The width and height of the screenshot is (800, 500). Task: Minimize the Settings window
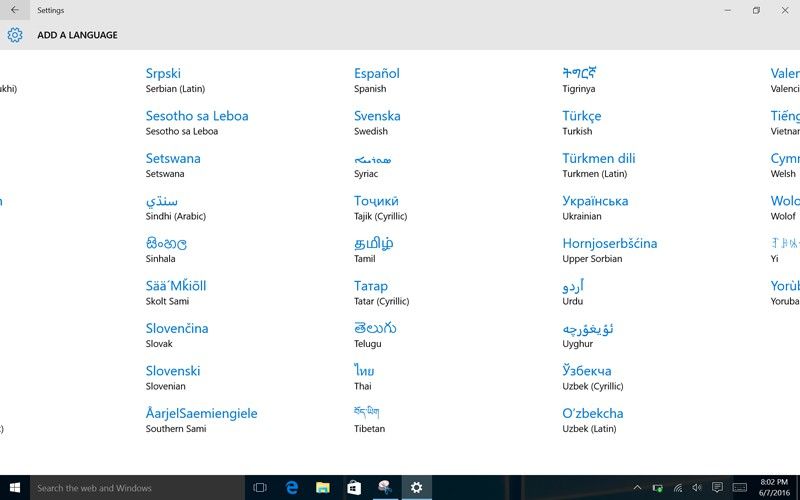click(x=728, y=10)
